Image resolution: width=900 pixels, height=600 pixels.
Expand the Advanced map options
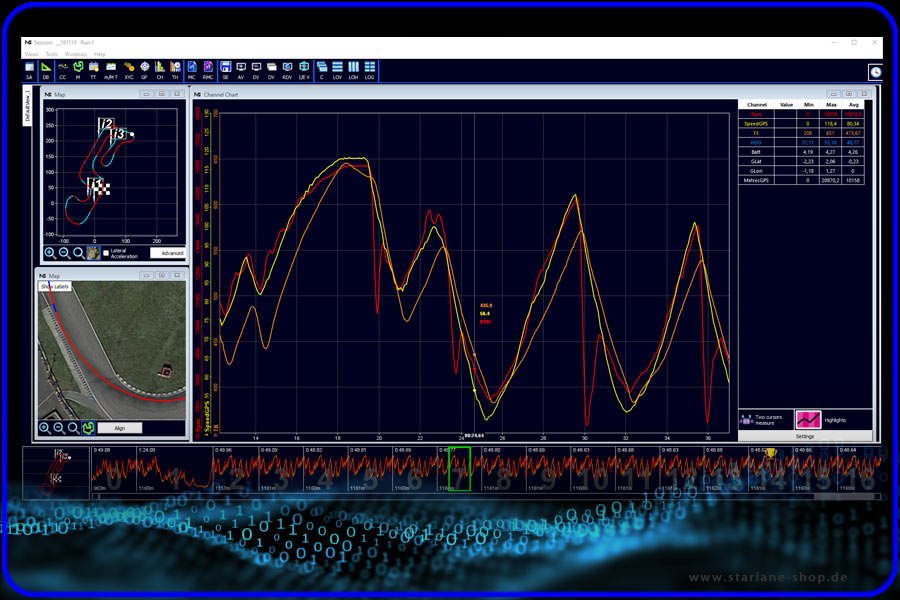click(168, 253)
